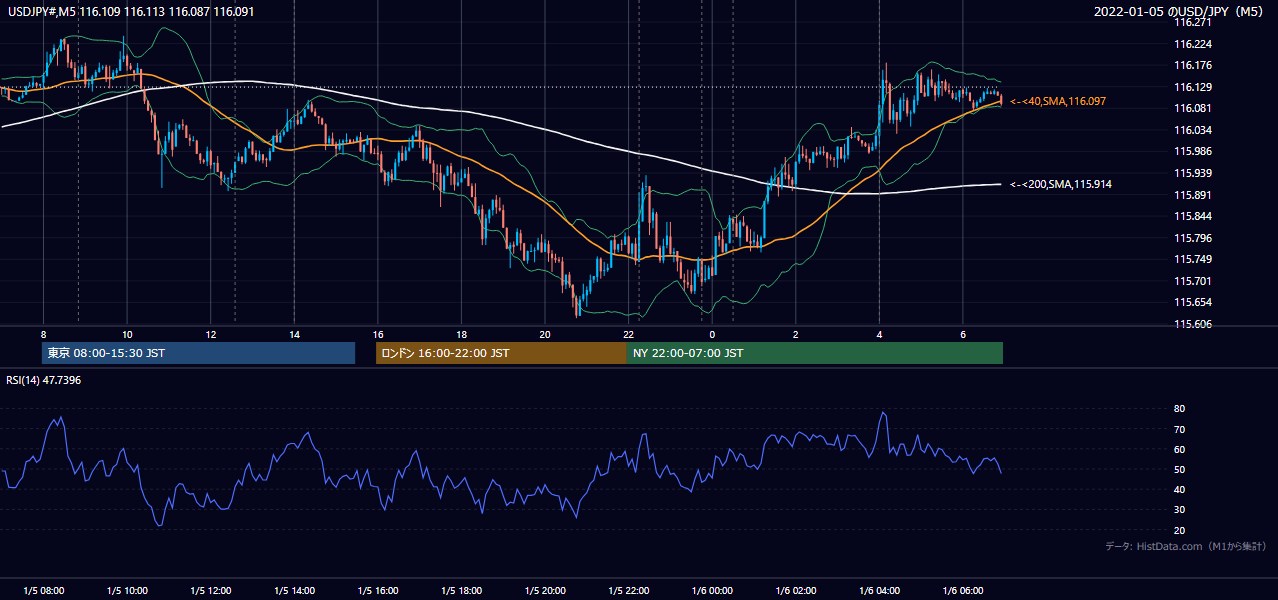Click the データ: HistData.com source credit

1186,546
